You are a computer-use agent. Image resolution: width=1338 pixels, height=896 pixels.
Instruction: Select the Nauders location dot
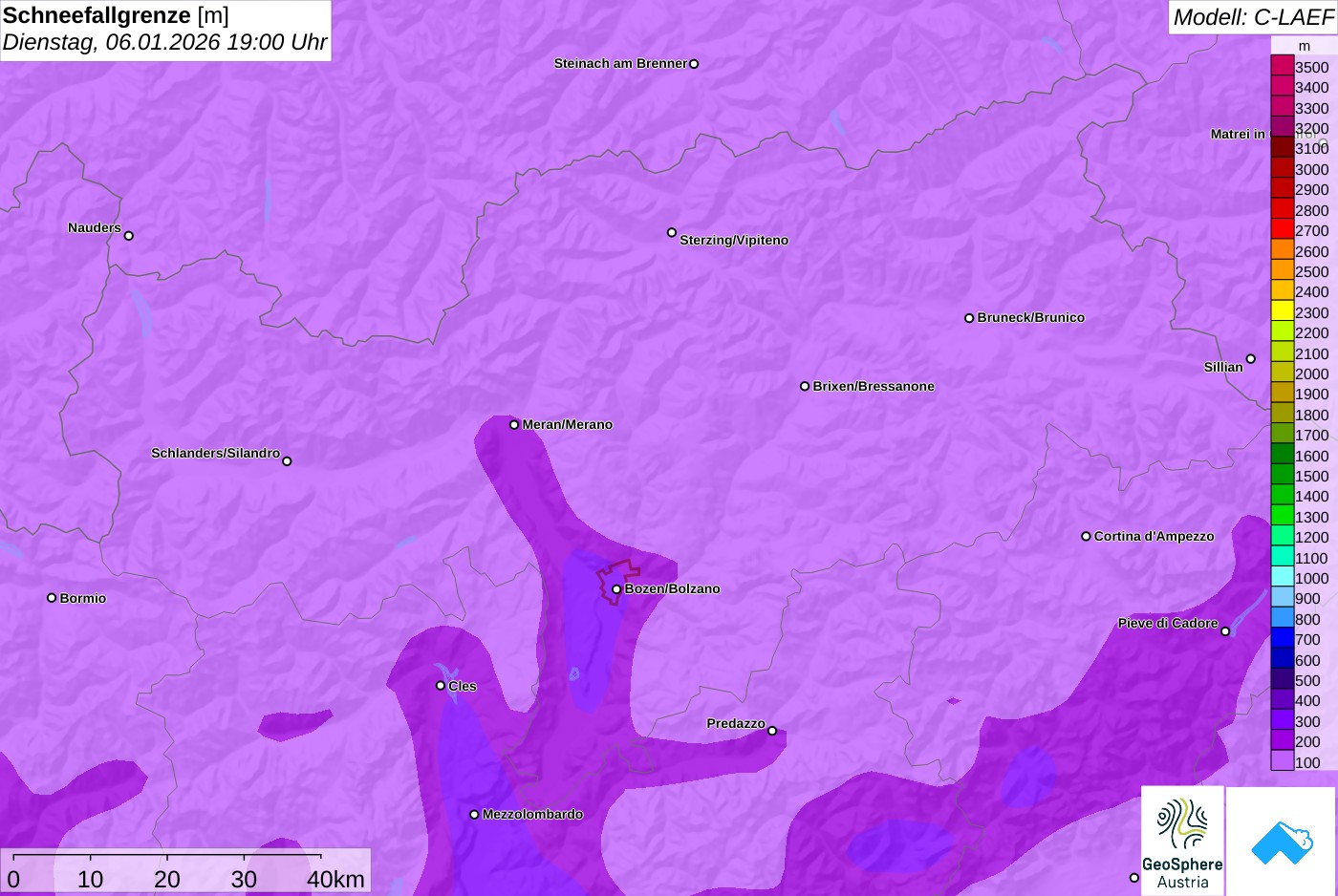[x=129, y=236]
